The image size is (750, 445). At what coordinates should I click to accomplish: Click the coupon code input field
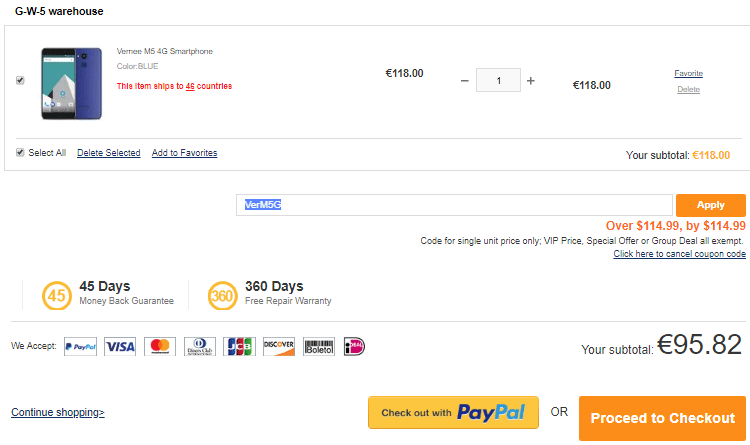454,205
